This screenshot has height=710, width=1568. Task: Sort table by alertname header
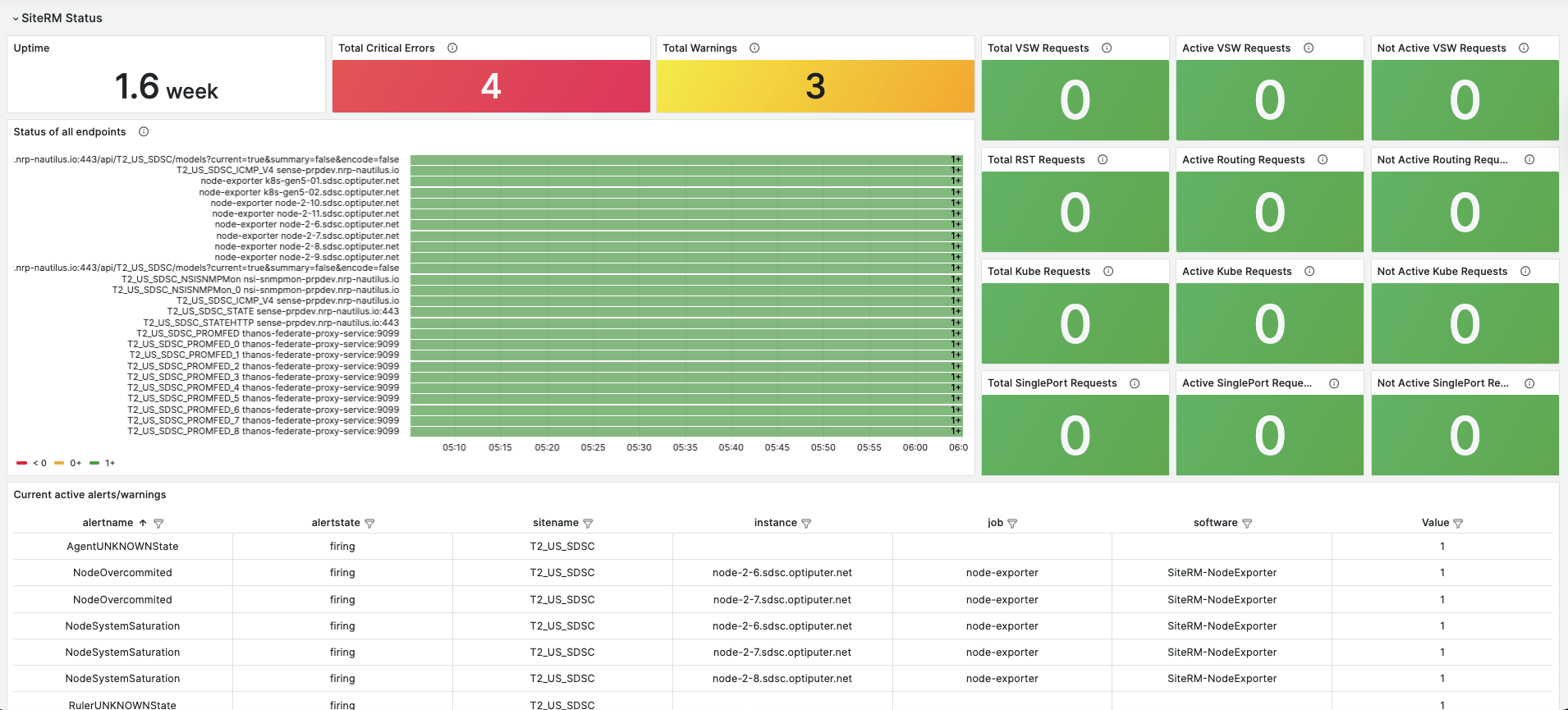click(108, 523)
